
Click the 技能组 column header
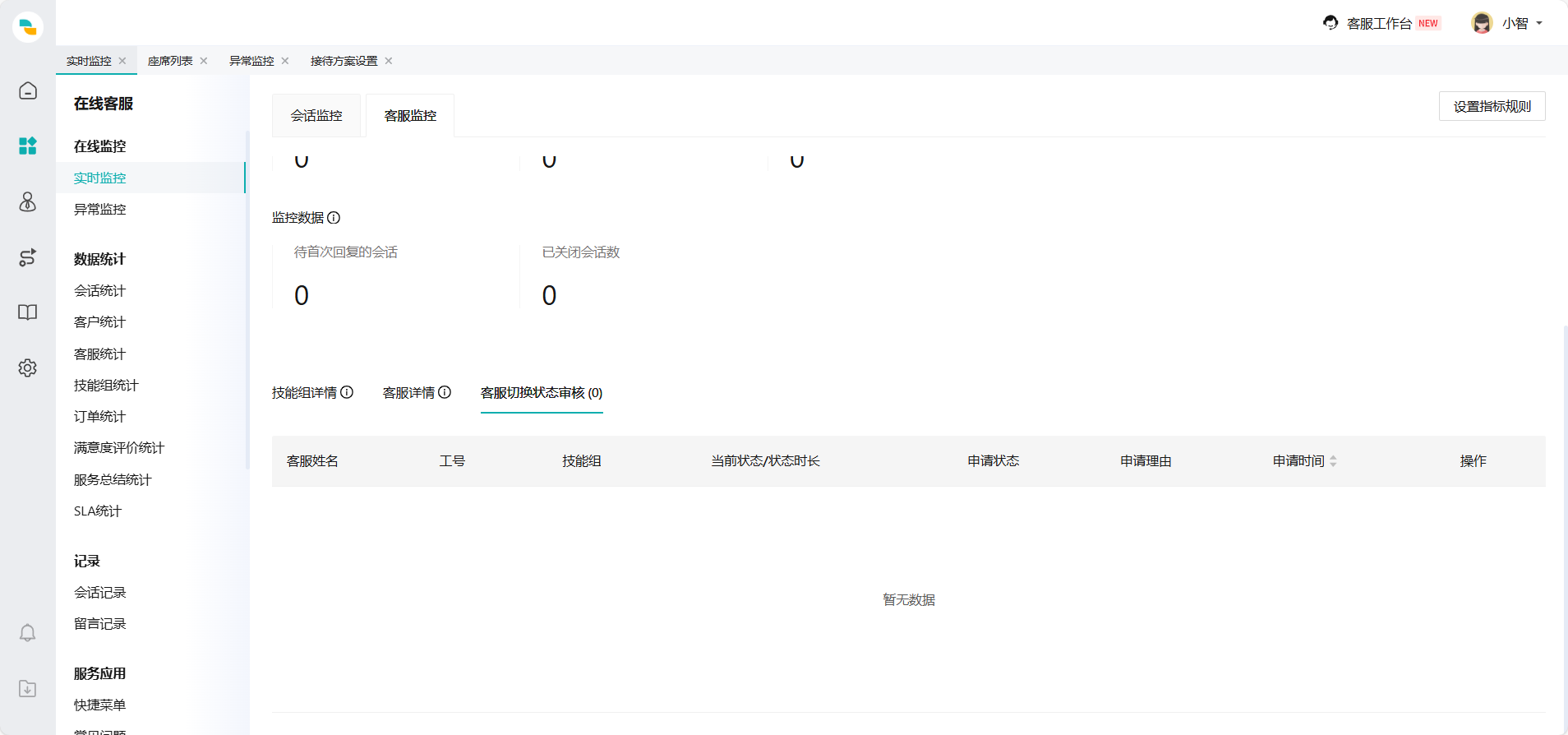[x=582, y=461]
